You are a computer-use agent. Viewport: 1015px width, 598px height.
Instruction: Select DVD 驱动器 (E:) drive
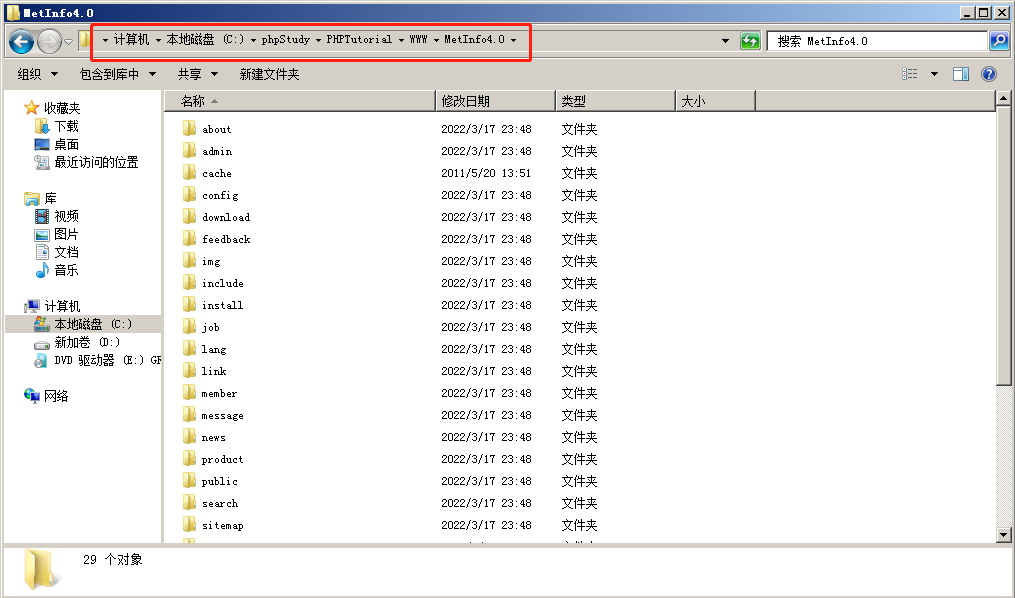point(107,360)
